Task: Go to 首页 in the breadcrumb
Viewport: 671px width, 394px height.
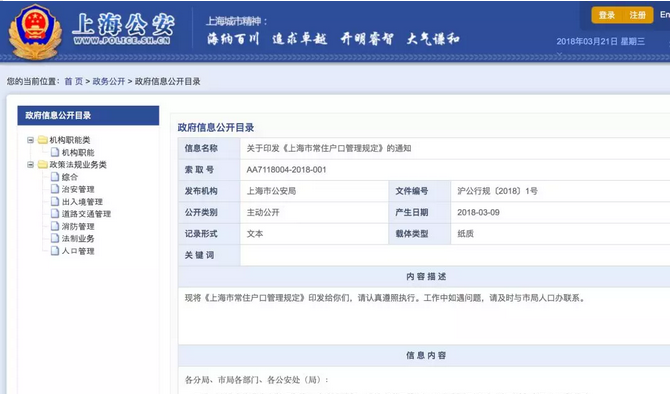Action: coord(73,81)
